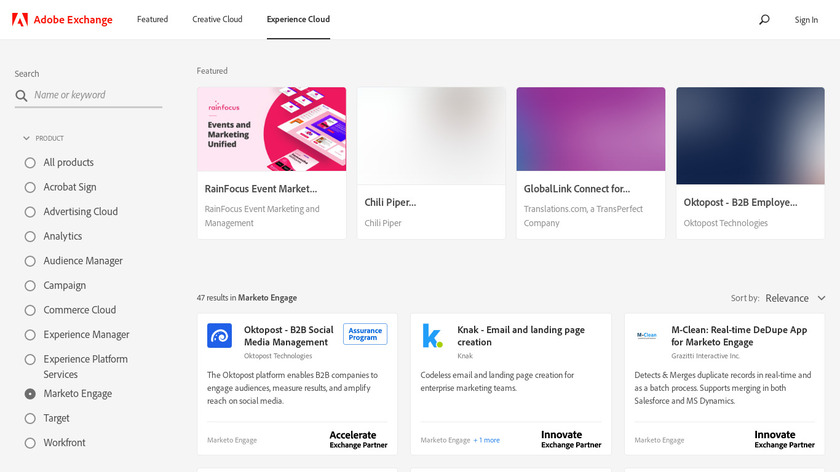Viewport: 840px width, 472px height.
Task: Open the Oktopost B2B Employee featured card image
Action: pyautogui.click(x=750, y=136)
